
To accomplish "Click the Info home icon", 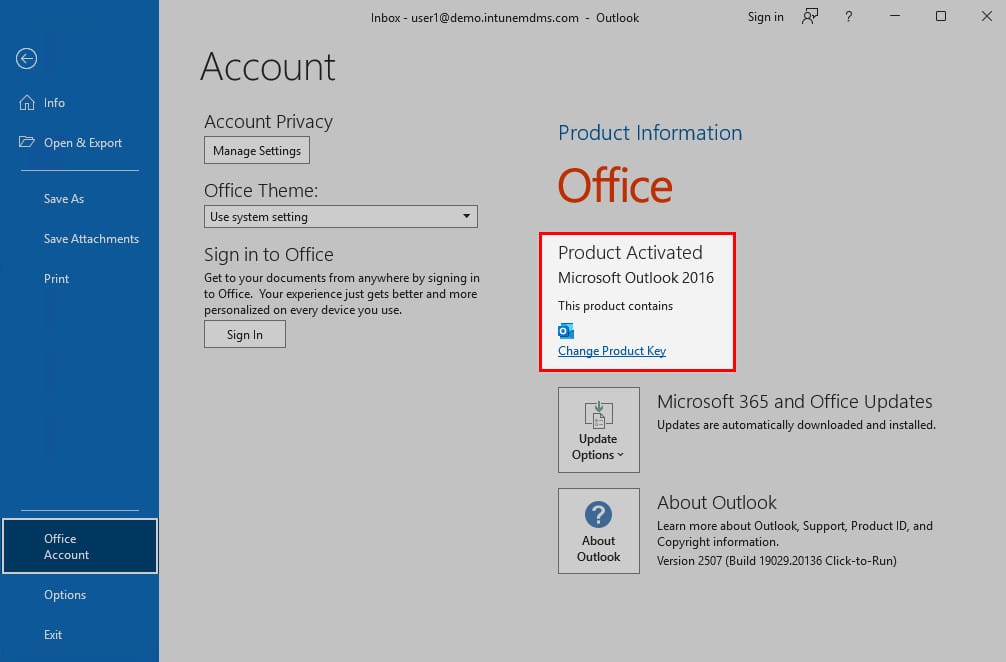I will click(27, 103).
